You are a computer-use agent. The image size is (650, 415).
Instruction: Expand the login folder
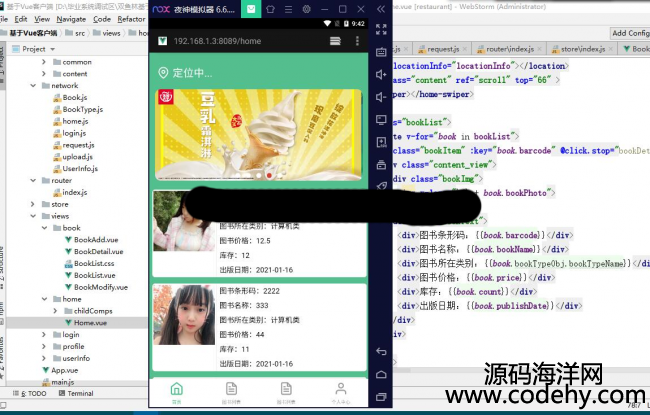coord(44,335)
